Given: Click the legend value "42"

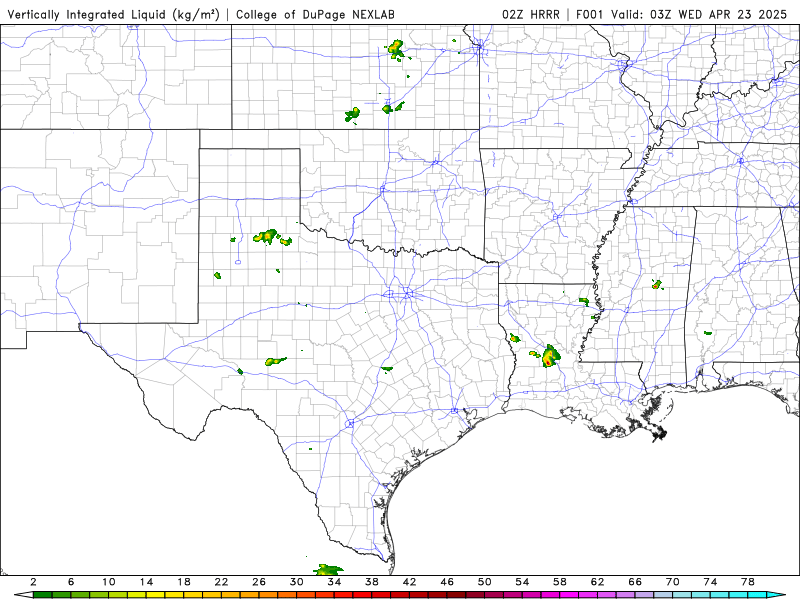Looking at the screenshot, I should [x=410, y=582].
